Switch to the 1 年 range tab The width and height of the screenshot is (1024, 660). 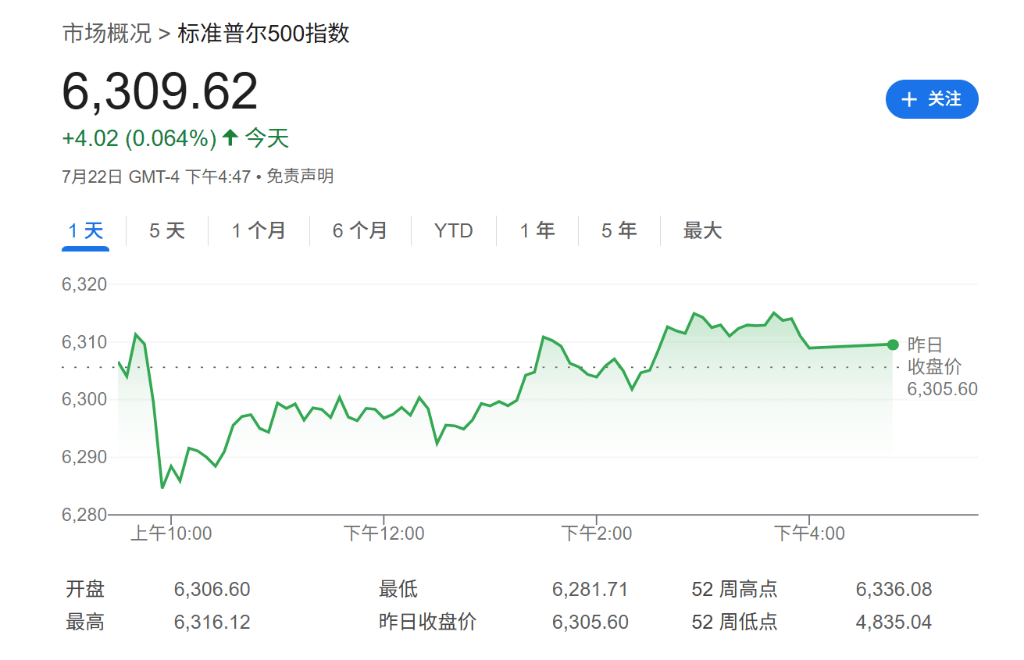(x=537, y=230)
